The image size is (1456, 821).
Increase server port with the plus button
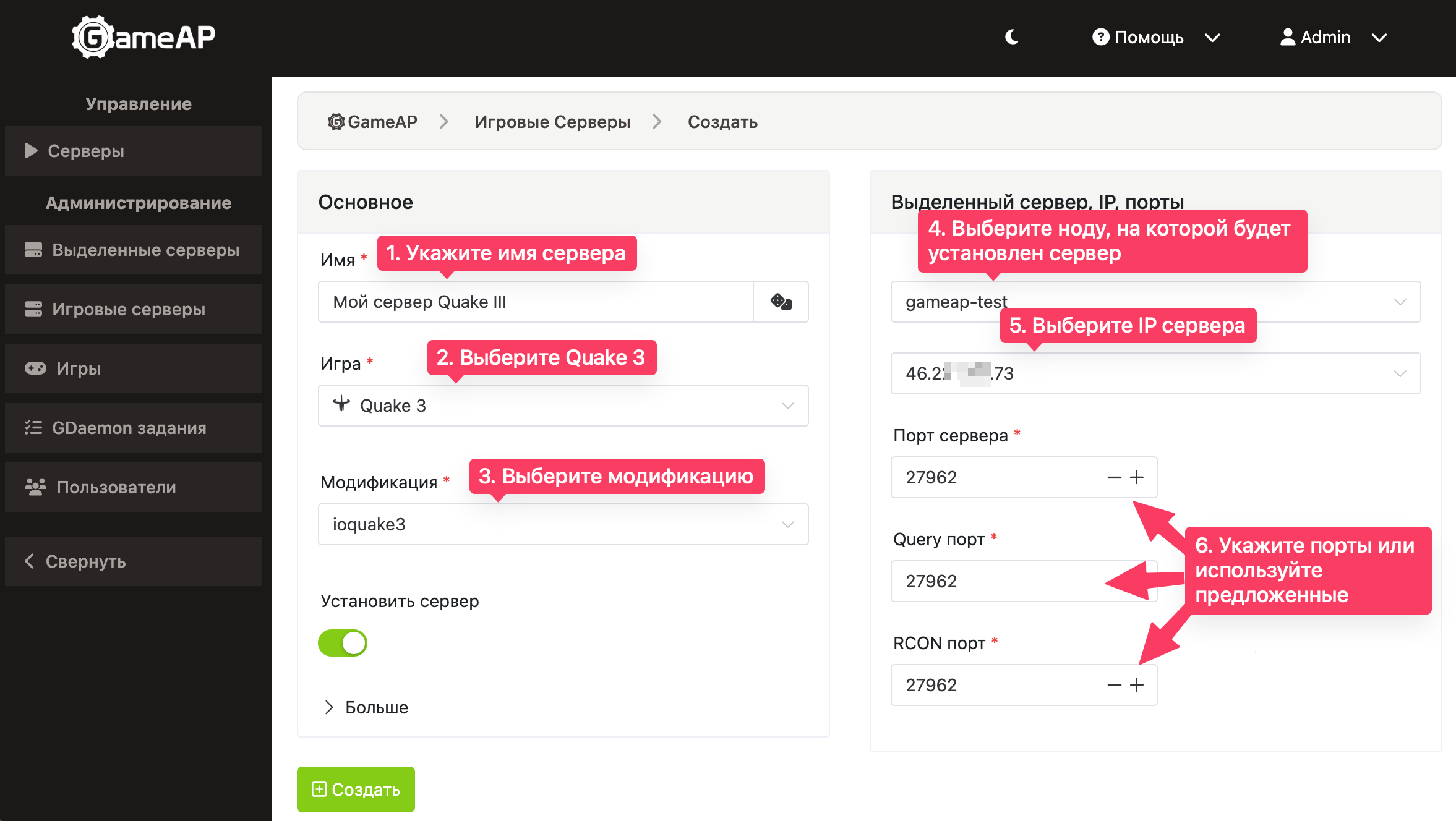tap(1137, 477)
